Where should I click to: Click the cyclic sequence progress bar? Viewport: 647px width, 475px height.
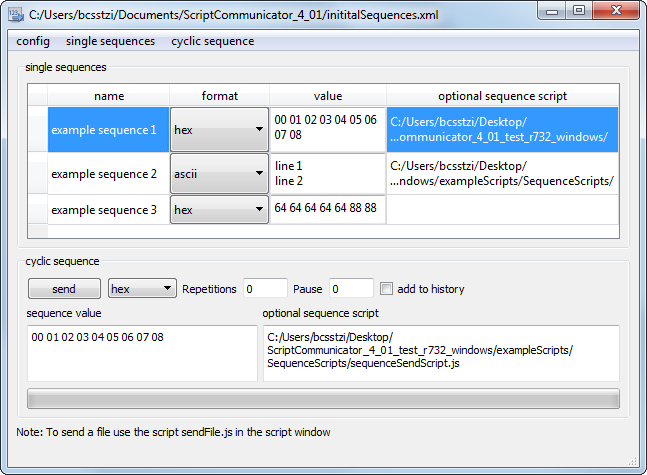pos(323,399)
